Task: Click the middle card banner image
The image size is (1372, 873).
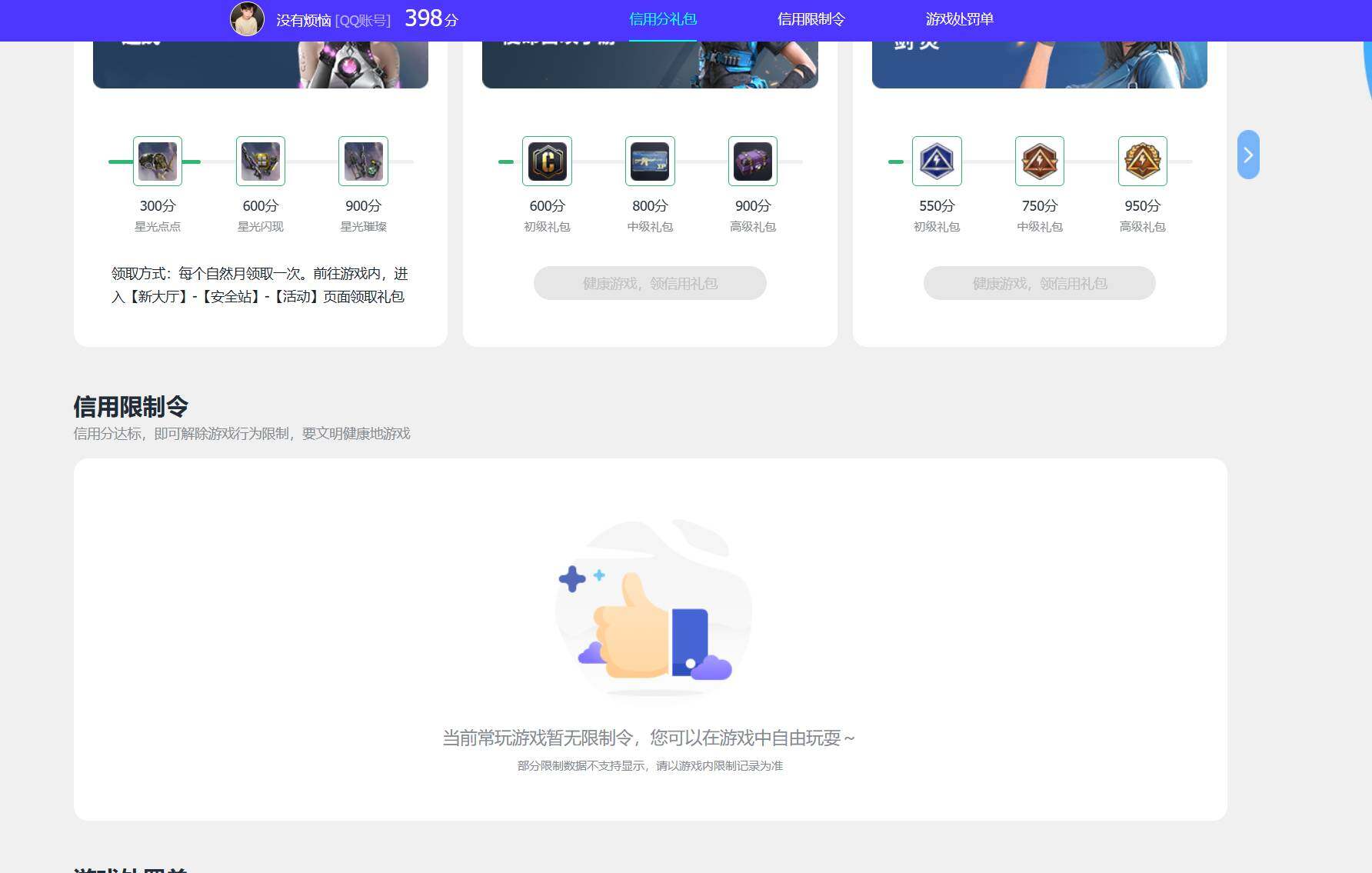Action: click(650, 65)
